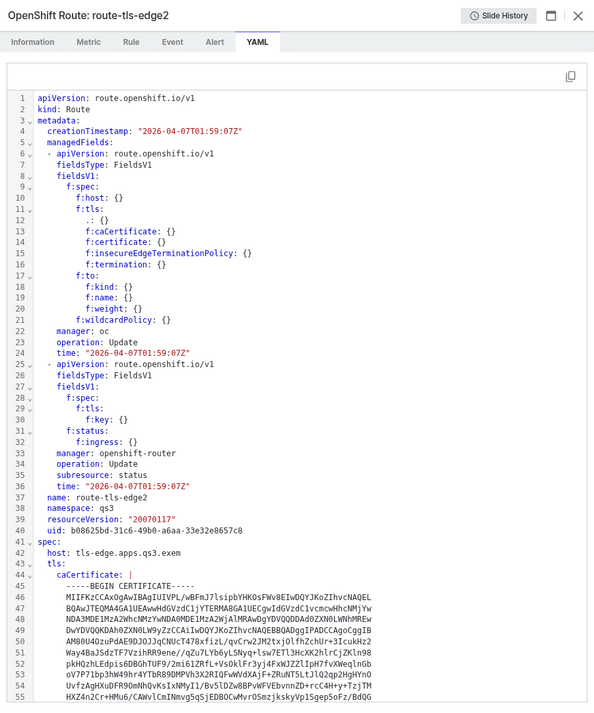The image size is (594, 713).
Task: Copy YAML content with the clipboard icon
Action: click(x=570, y=76)
